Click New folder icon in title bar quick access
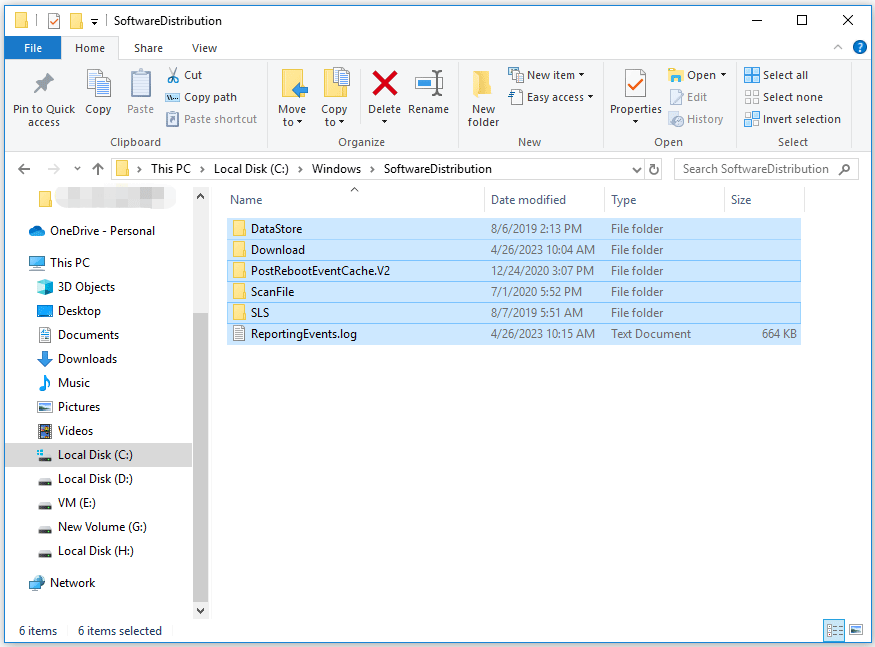875x647 pixels. click(x=76, y=21)
